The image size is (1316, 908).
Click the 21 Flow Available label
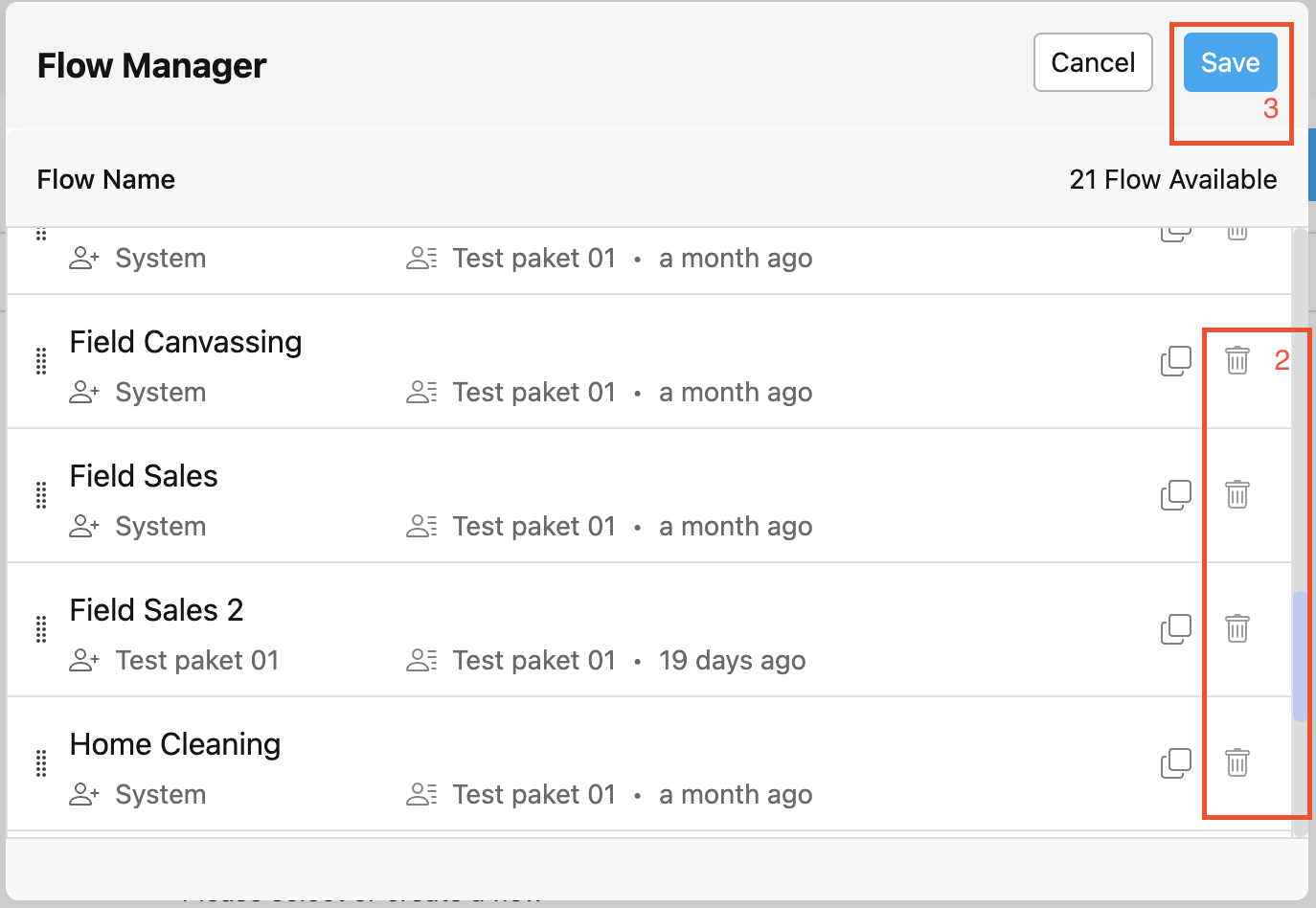coord(1173,179)
